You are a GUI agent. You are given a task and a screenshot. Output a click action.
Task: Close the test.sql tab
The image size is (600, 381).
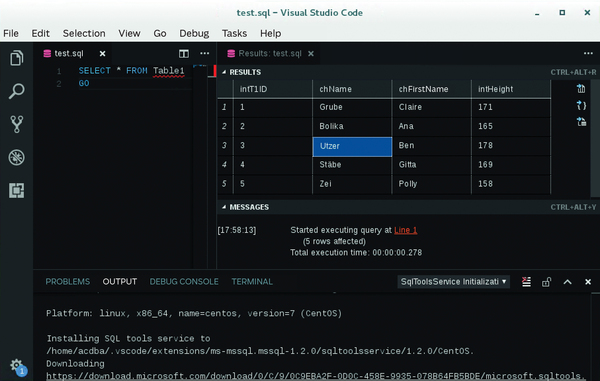coord(103,54)
